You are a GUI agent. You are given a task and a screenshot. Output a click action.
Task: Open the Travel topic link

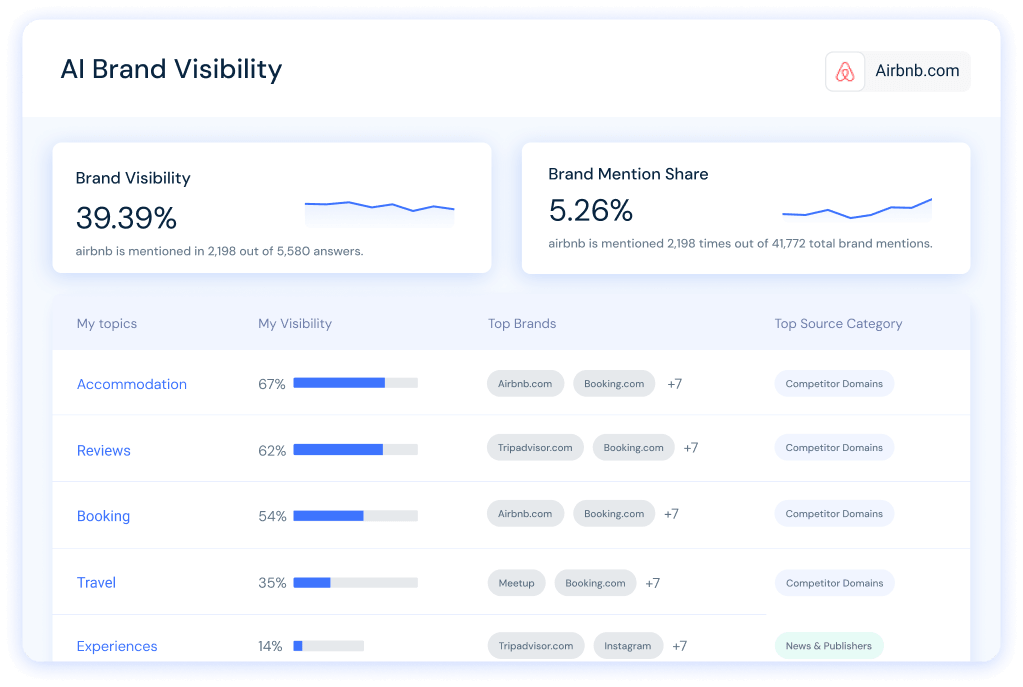(97, 583)
